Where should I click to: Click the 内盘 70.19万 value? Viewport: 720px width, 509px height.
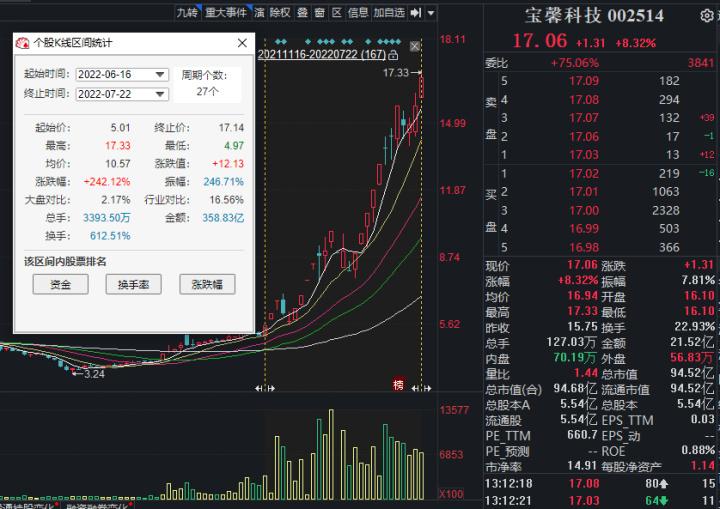point(575,357)
